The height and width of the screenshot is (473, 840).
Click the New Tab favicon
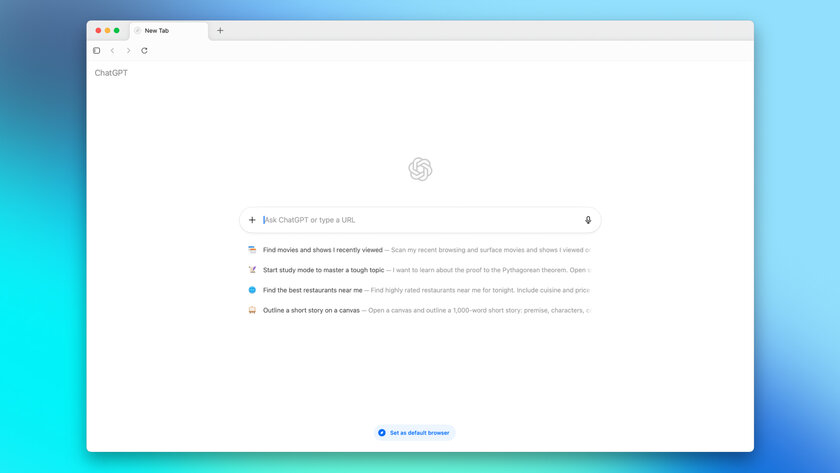click(x=138, y=31)
